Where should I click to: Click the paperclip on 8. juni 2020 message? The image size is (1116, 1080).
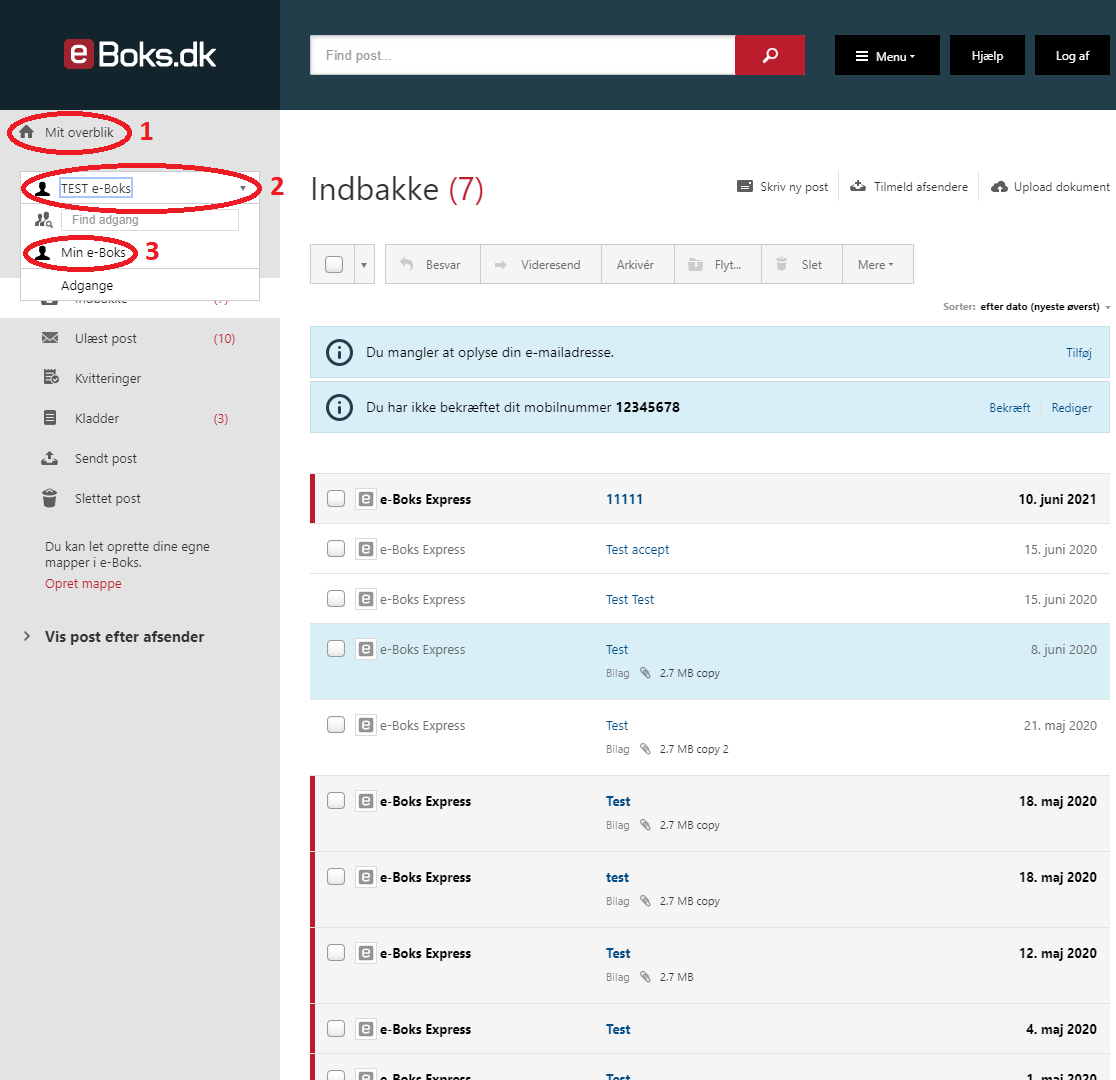tap(646, 673)
